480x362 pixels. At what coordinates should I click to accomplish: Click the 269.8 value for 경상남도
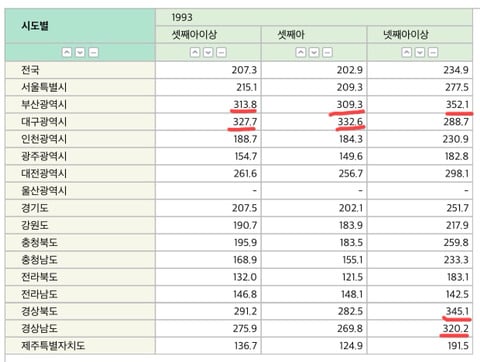[350, 329]
